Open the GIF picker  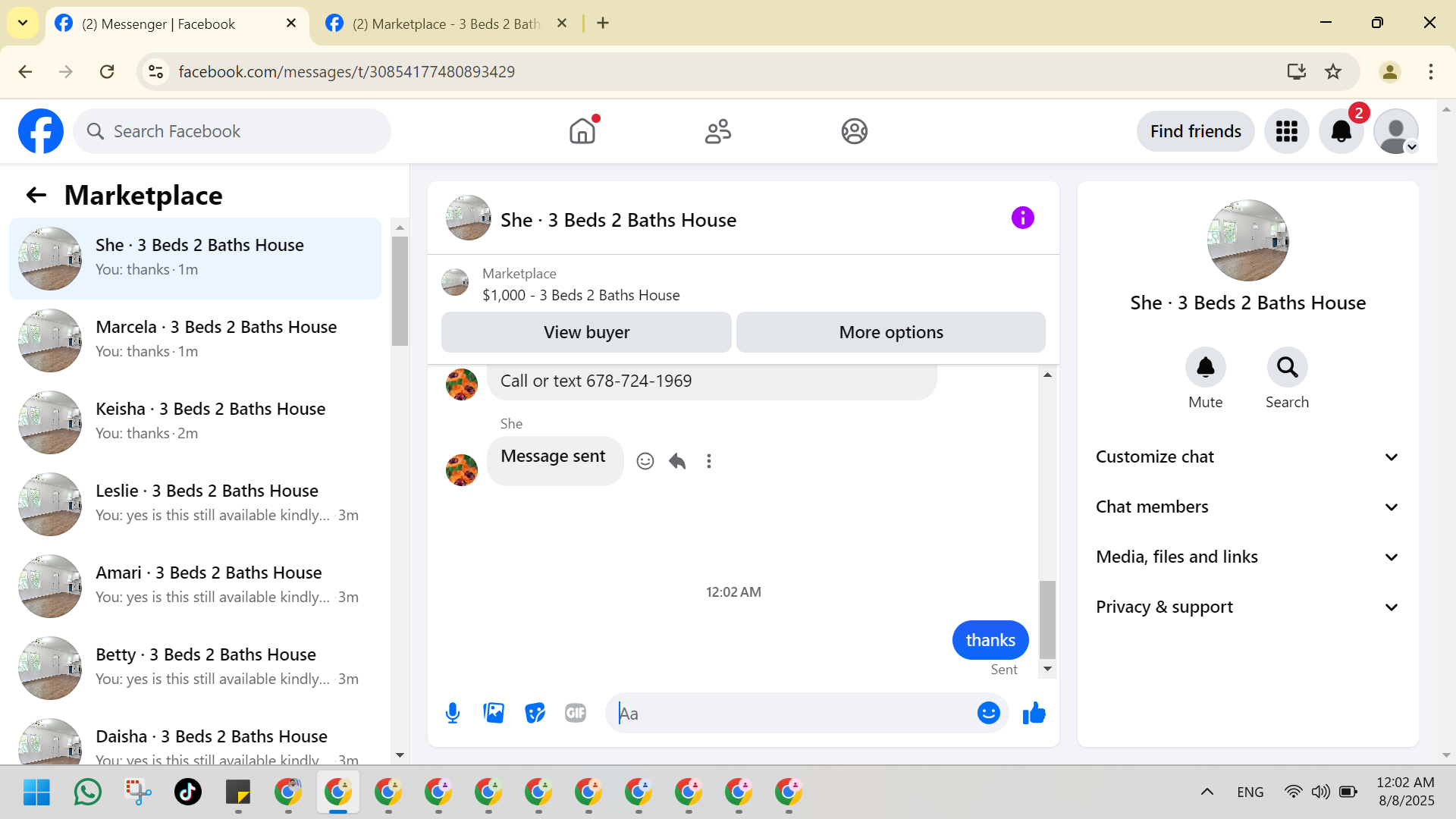pos(576,713)
